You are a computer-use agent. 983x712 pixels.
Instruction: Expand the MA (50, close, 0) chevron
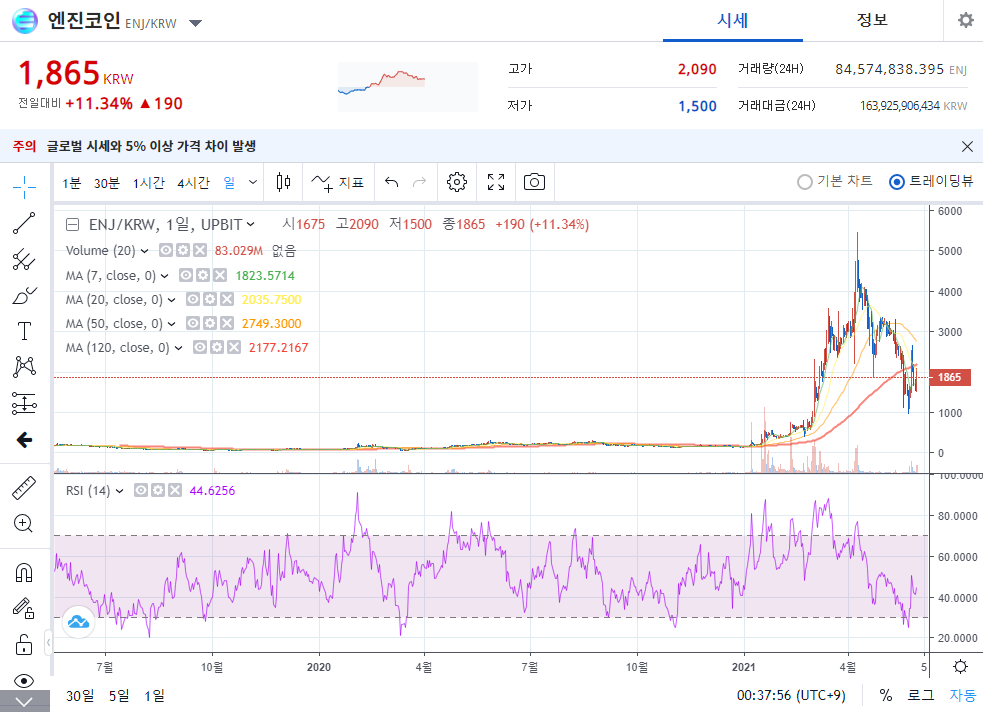coord(171,324)
